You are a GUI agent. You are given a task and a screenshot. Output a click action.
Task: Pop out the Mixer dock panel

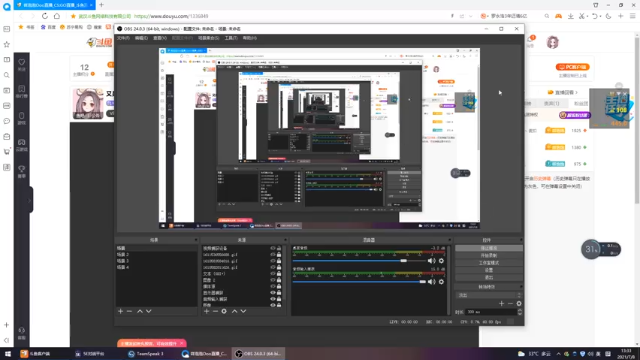(449, 240)
